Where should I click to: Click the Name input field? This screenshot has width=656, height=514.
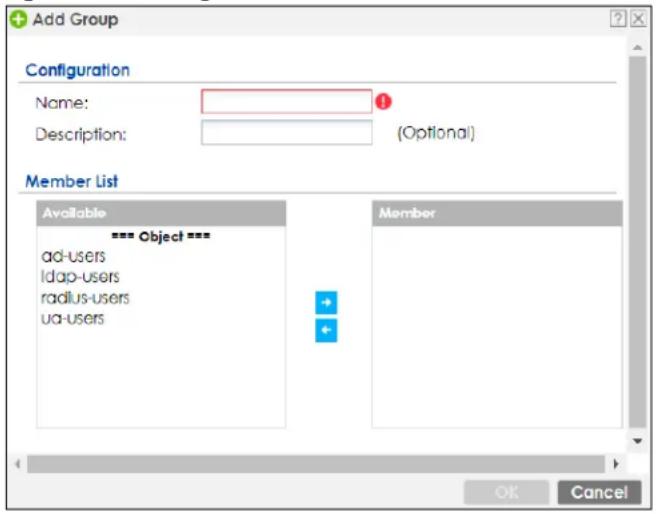point(286,101)
